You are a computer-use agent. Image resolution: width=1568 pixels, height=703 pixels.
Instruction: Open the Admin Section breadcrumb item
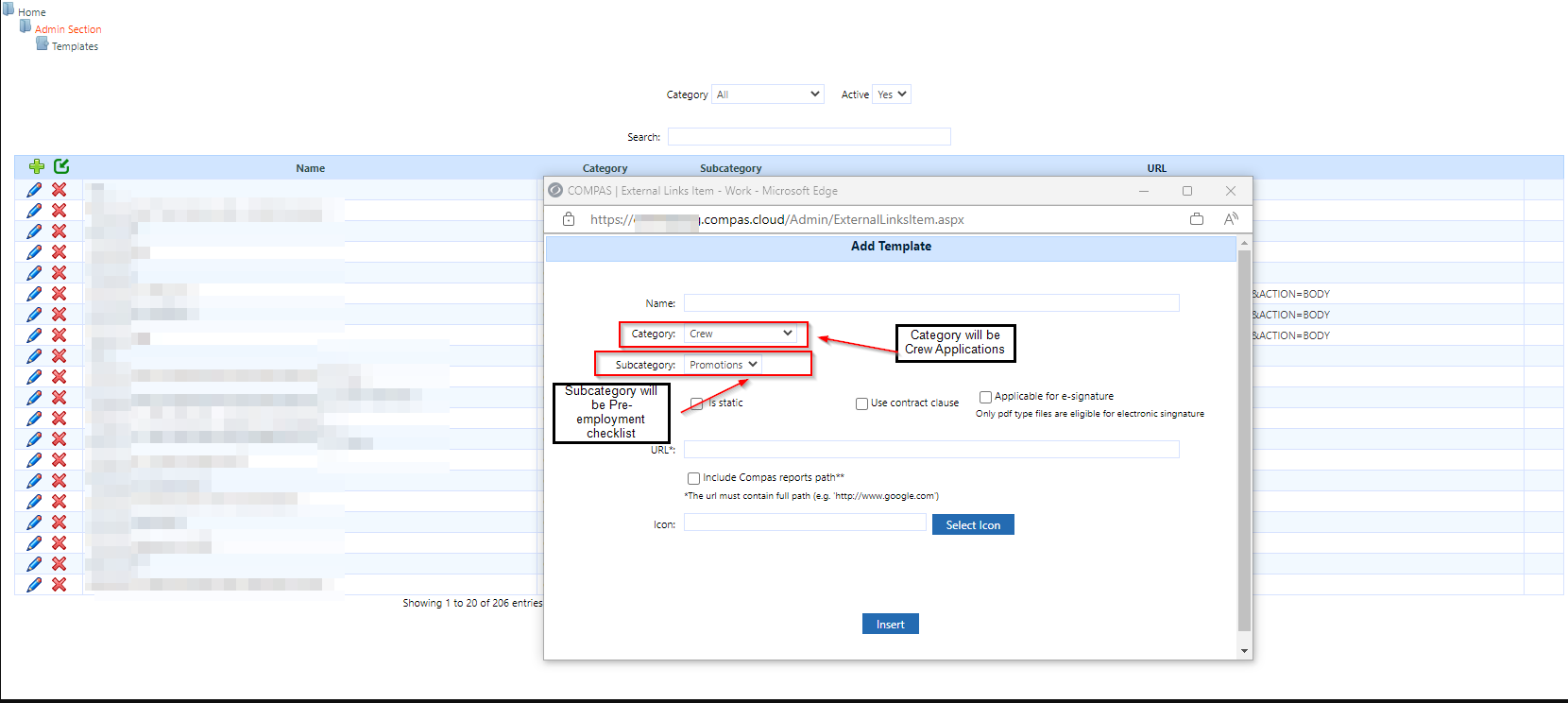click(68, 29)
